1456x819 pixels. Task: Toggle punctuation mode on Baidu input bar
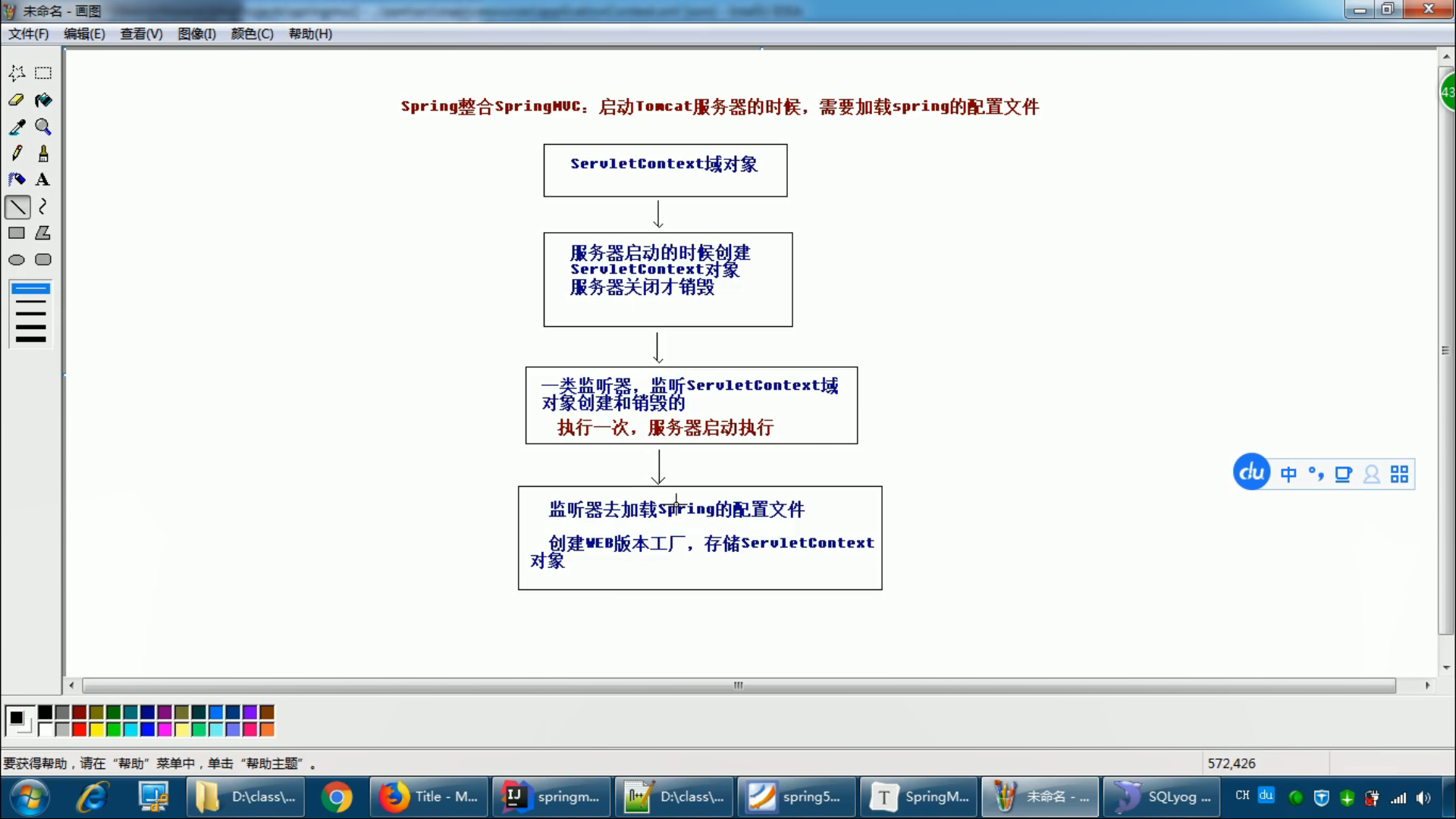pyautogui.click(x=1317, y=474)
